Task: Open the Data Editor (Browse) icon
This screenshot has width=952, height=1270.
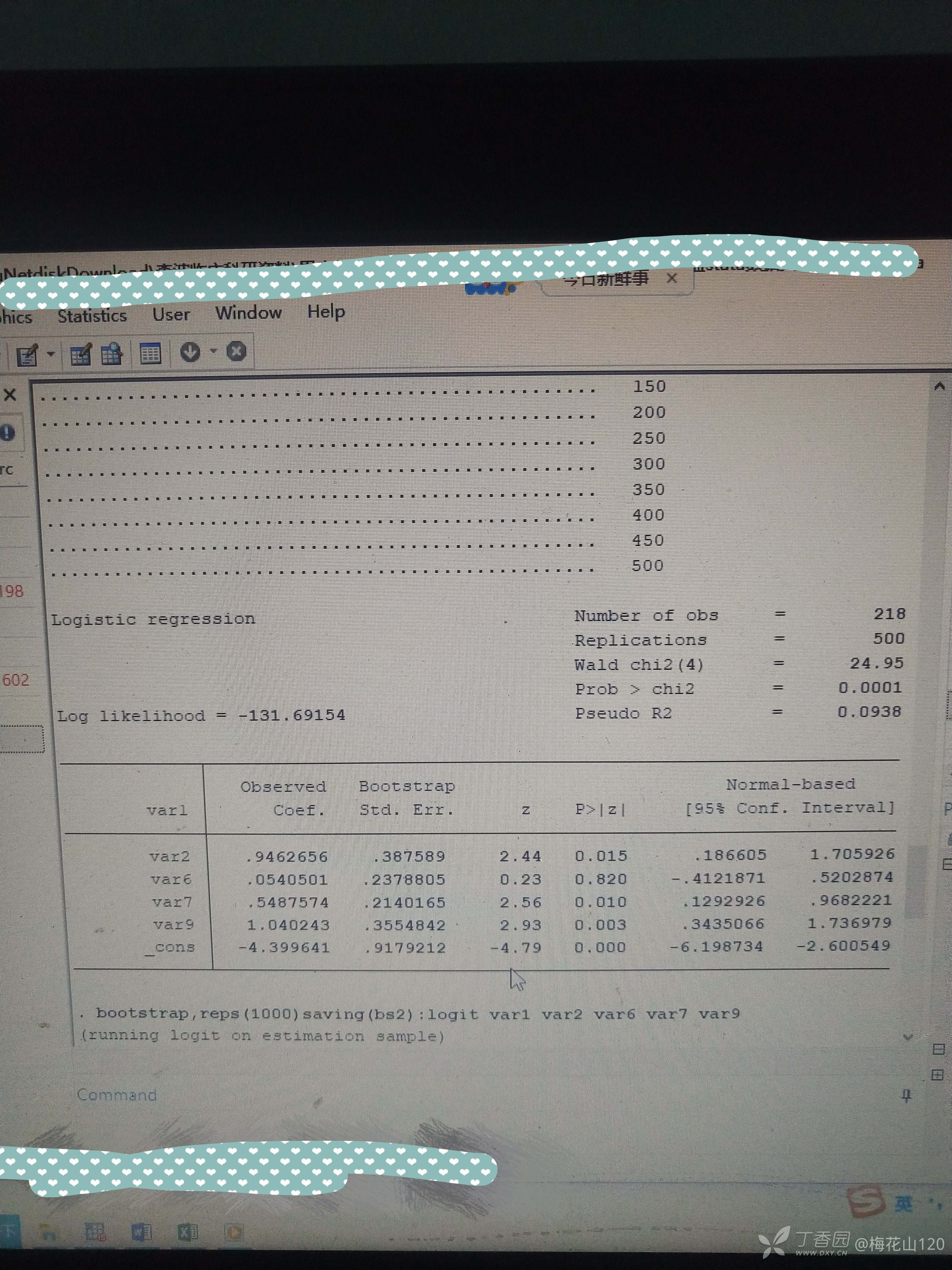Action: click(x=112, y=354)
